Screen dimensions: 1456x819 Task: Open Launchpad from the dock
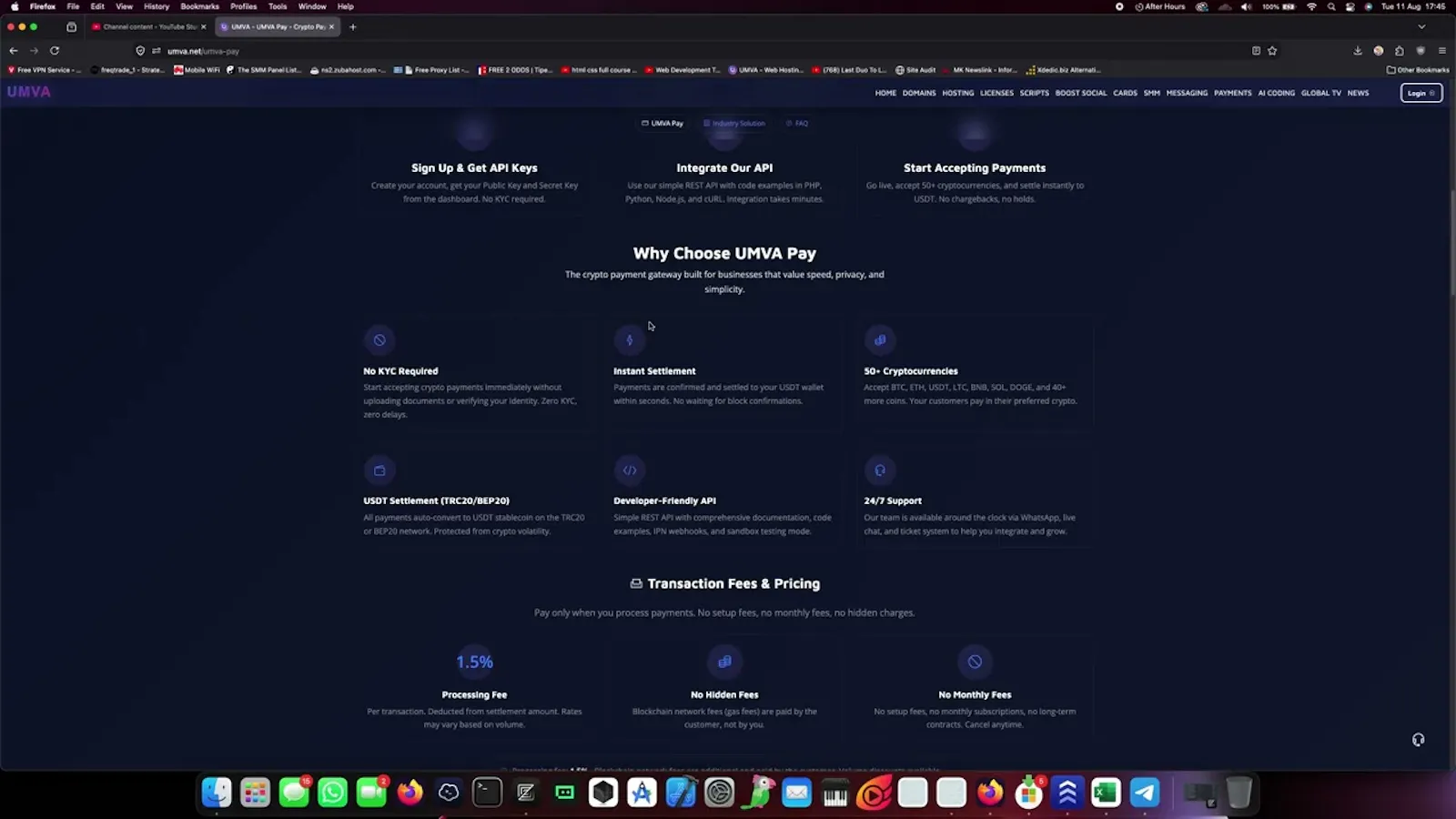[x=255, y=793]
